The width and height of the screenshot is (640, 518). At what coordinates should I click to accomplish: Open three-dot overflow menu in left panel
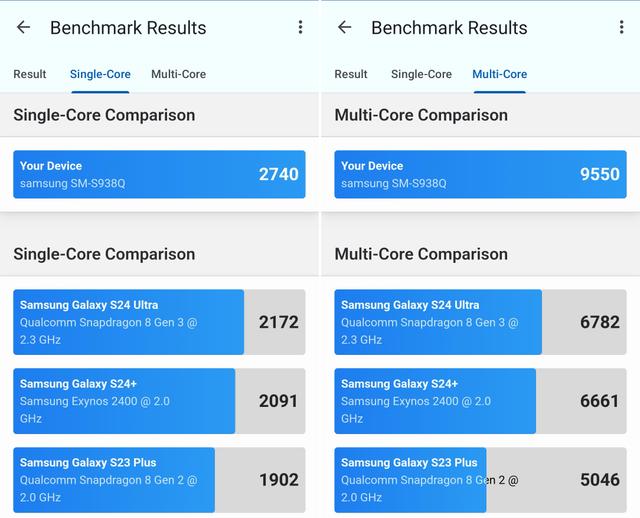(x=300, y=28)
